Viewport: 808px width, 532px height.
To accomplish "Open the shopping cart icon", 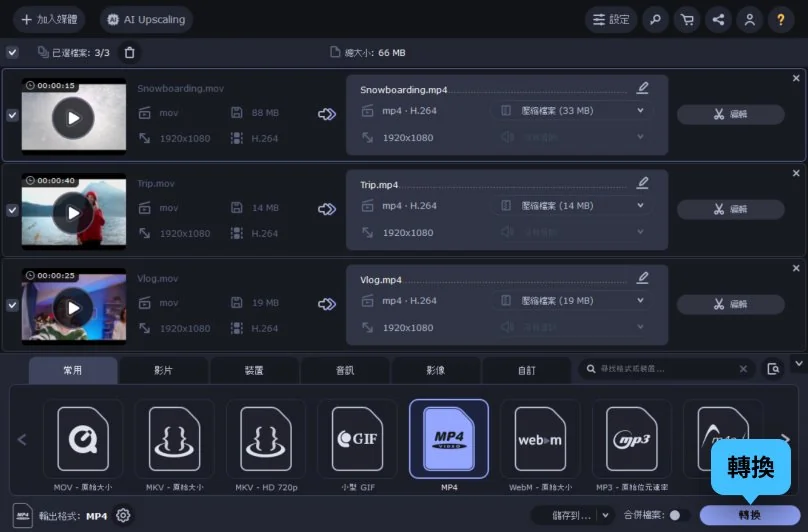I will pos(686,19).
